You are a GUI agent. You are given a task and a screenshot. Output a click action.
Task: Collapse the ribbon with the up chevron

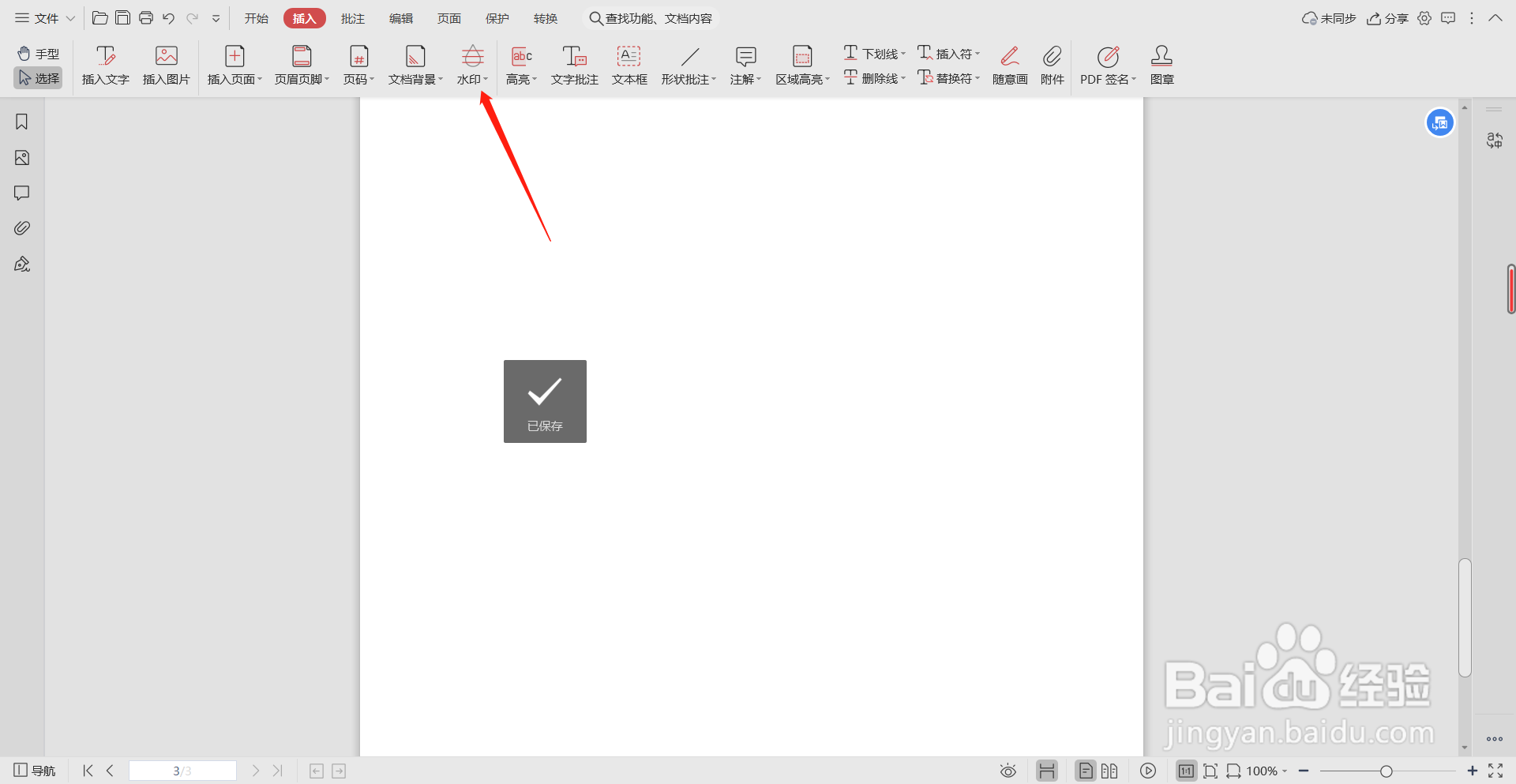[1495, 18]
